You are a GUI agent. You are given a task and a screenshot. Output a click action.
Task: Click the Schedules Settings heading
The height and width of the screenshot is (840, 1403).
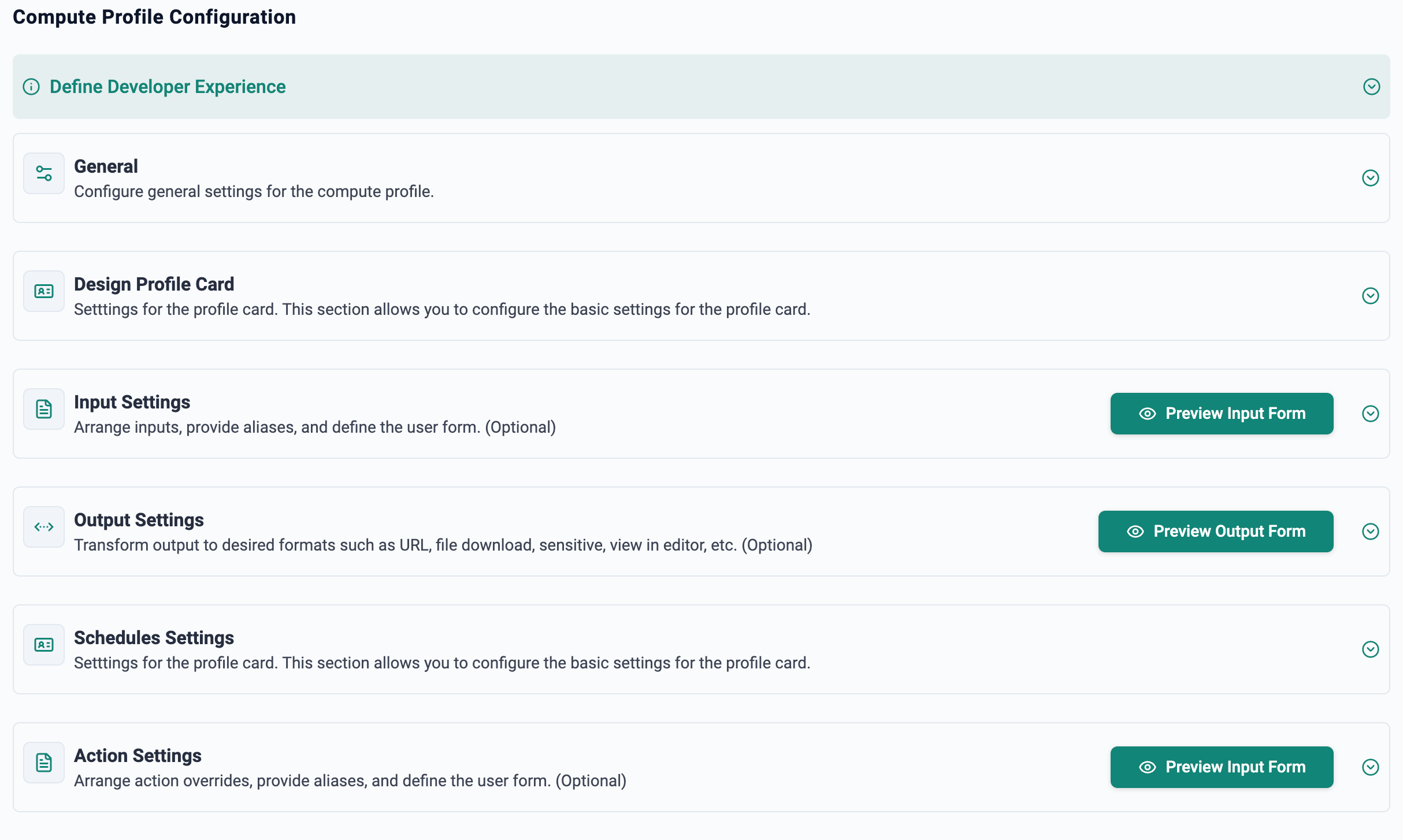(154, 638)
